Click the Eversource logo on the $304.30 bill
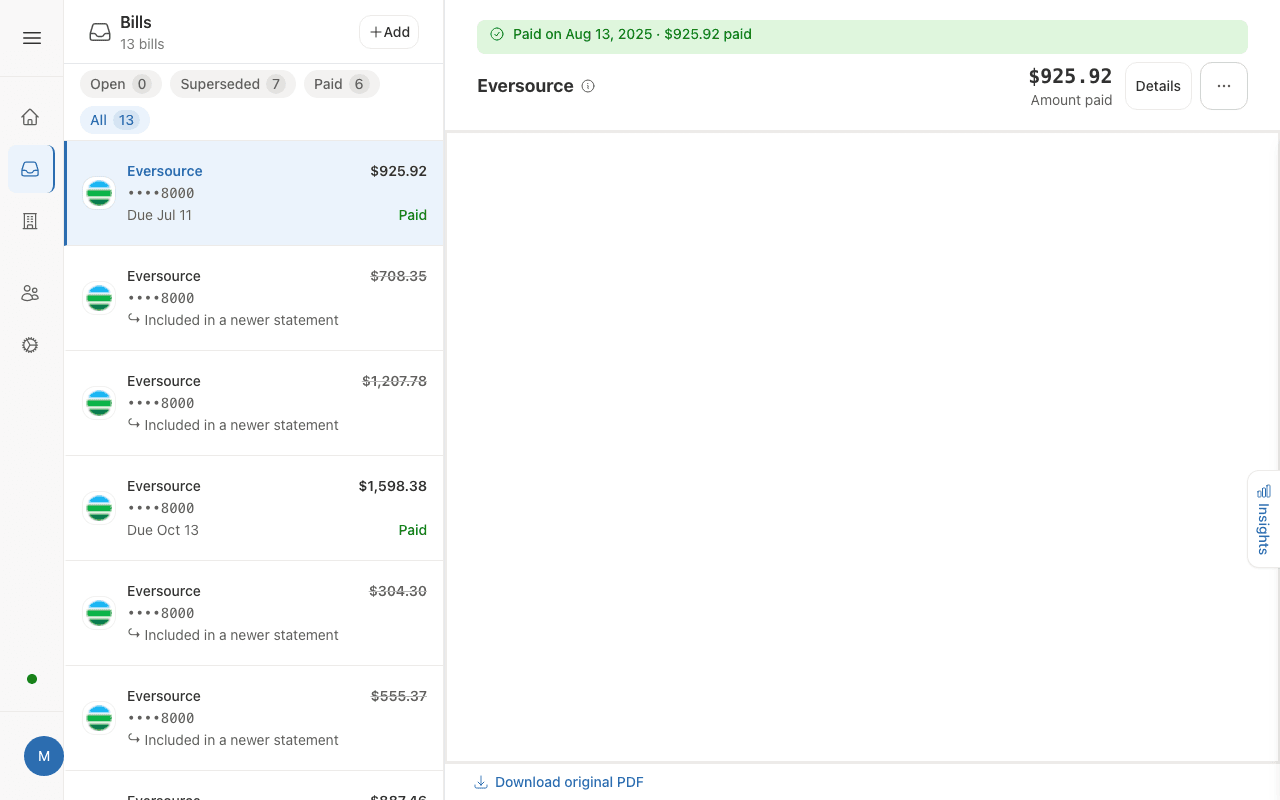 click(x=99, y=613)
